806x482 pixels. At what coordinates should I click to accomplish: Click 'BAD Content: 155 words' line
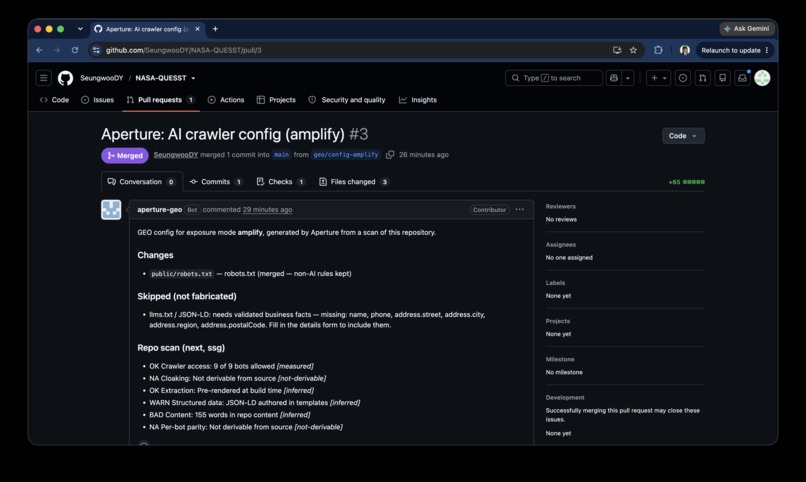[x=229, y=415]
